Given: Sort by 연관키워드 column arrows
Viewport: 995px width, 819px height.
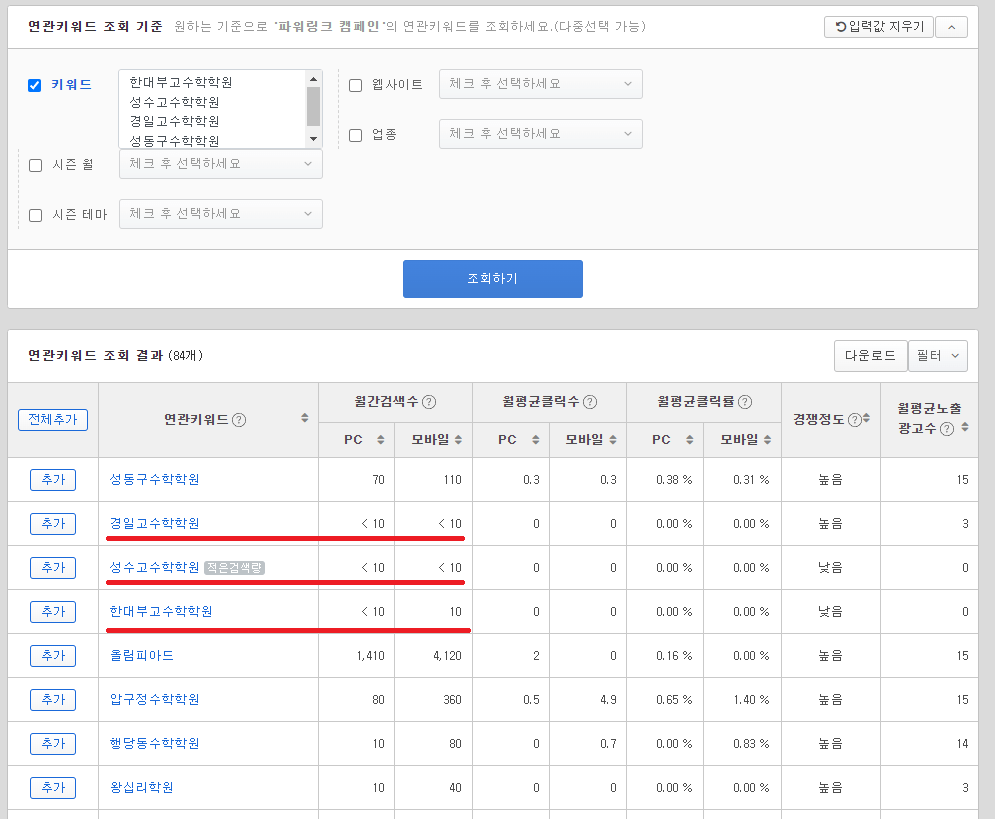Looking at the screenshot, I should click(x=305, y=417).
